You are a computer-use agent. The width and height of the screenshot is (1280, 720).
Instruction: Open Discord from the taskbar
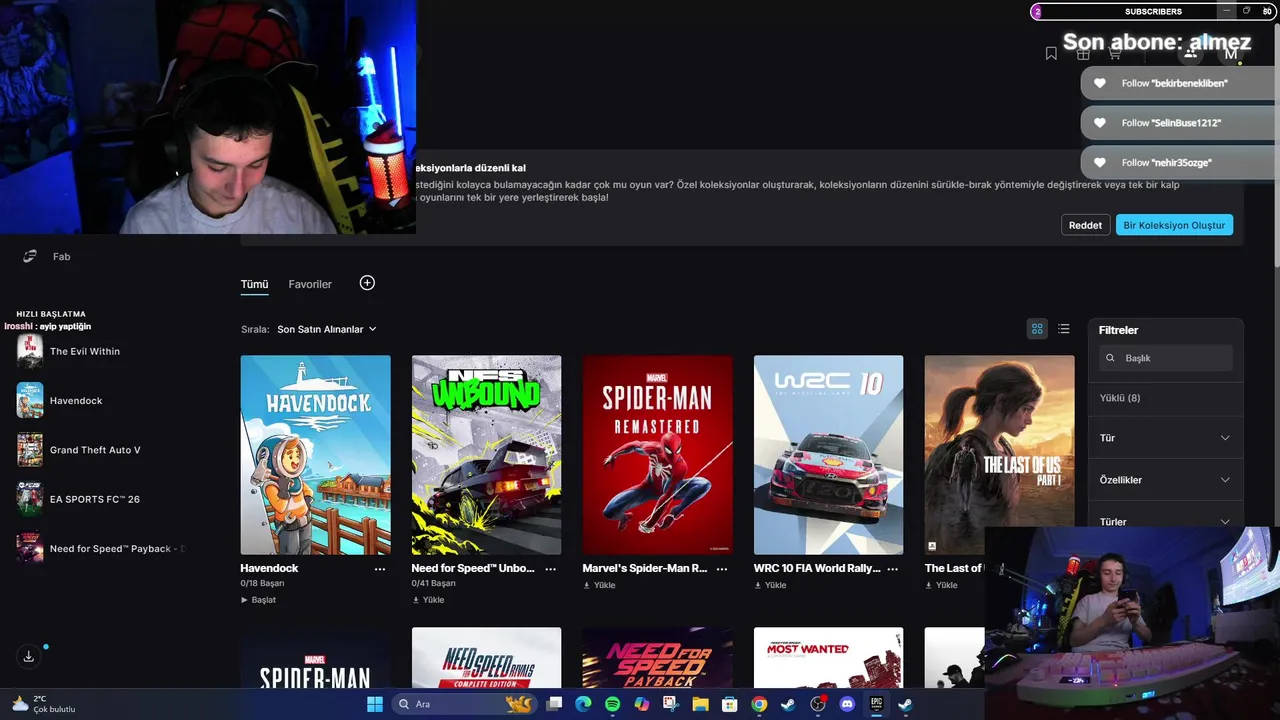click(847, 704)
